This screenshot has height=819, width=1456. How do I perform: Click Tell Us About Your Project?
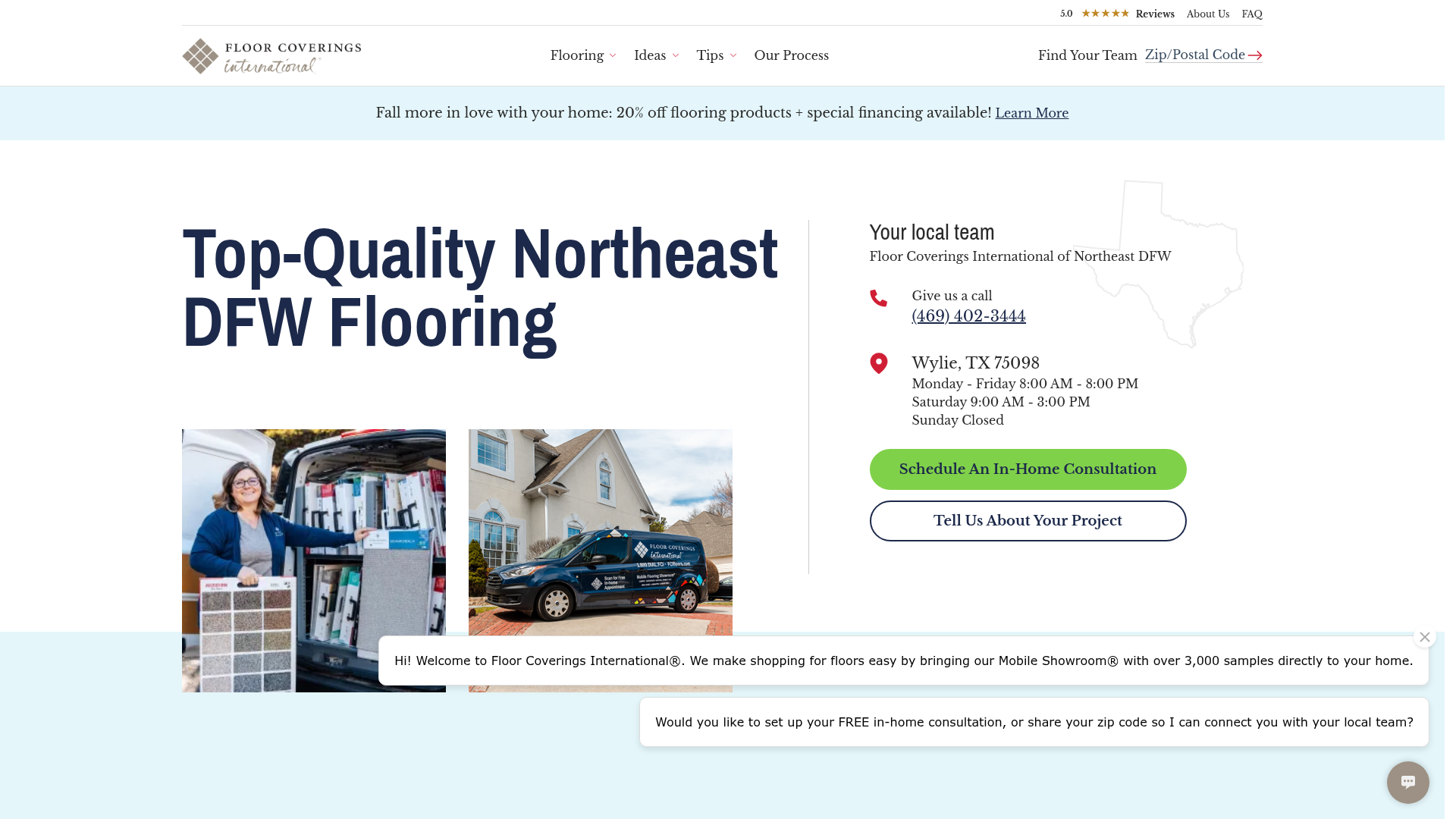coord(1028,520)
